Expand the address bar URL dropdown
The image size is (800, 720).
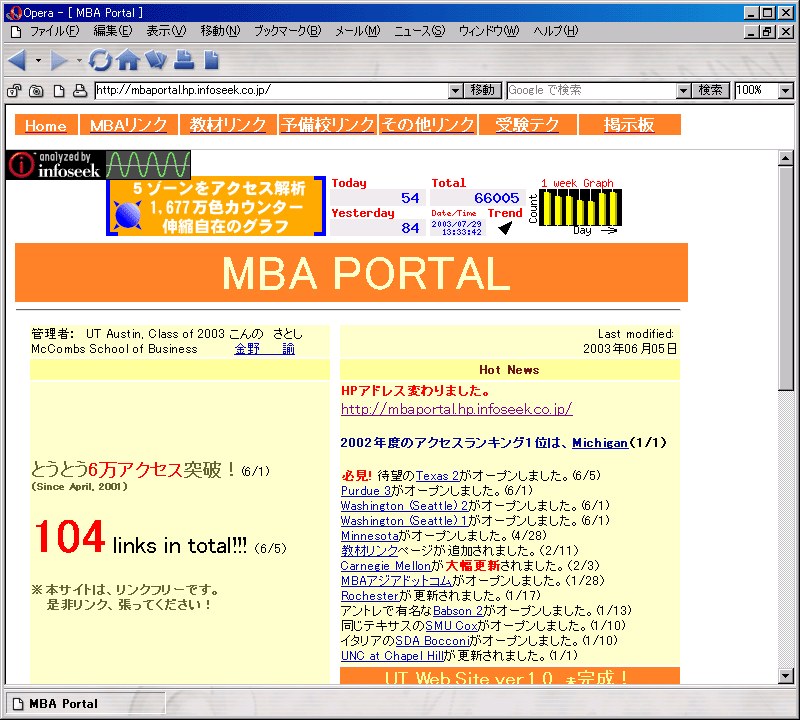click(x=456, y=91)
